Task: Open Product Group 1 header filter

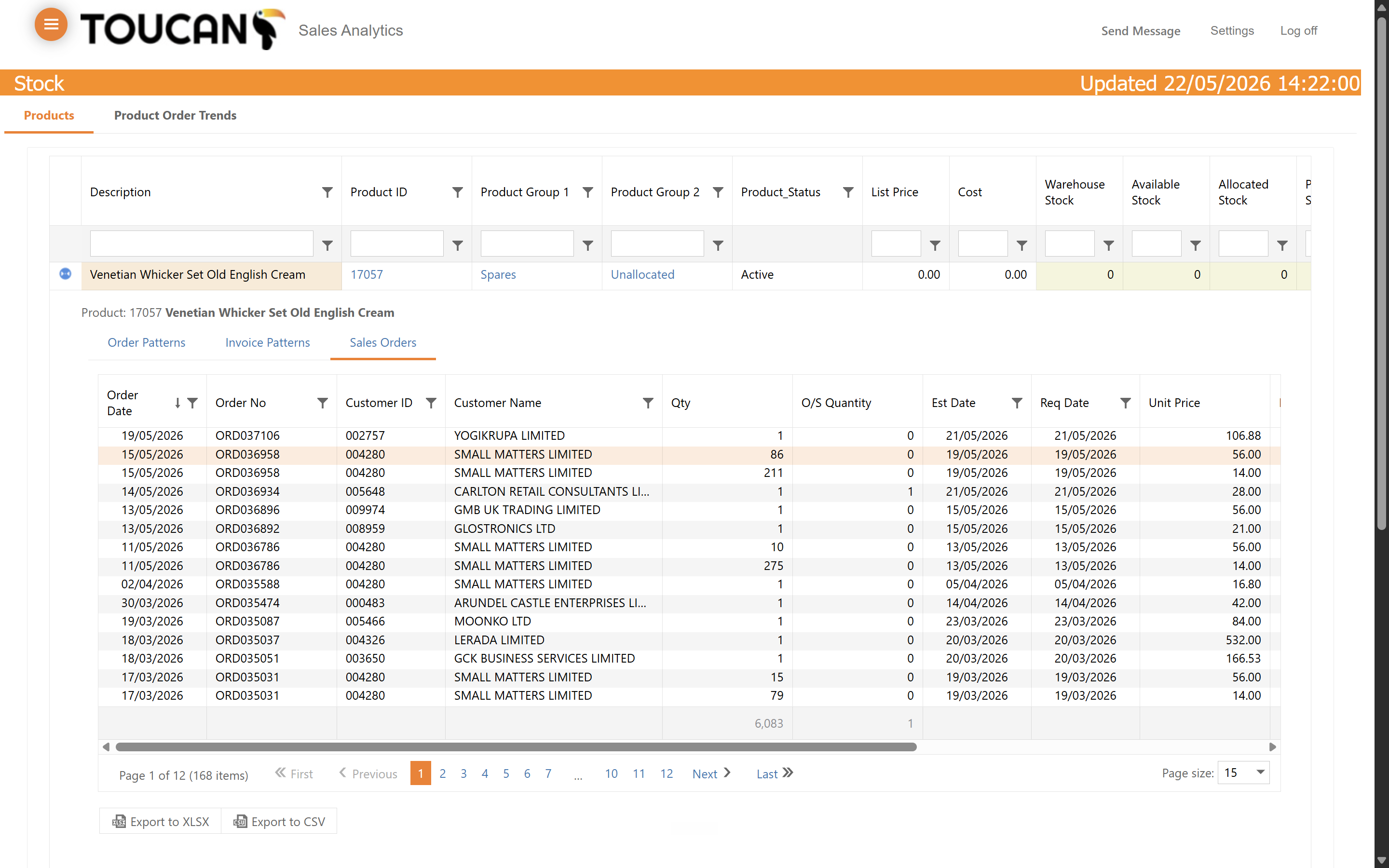Action: [x=588, y=192]
